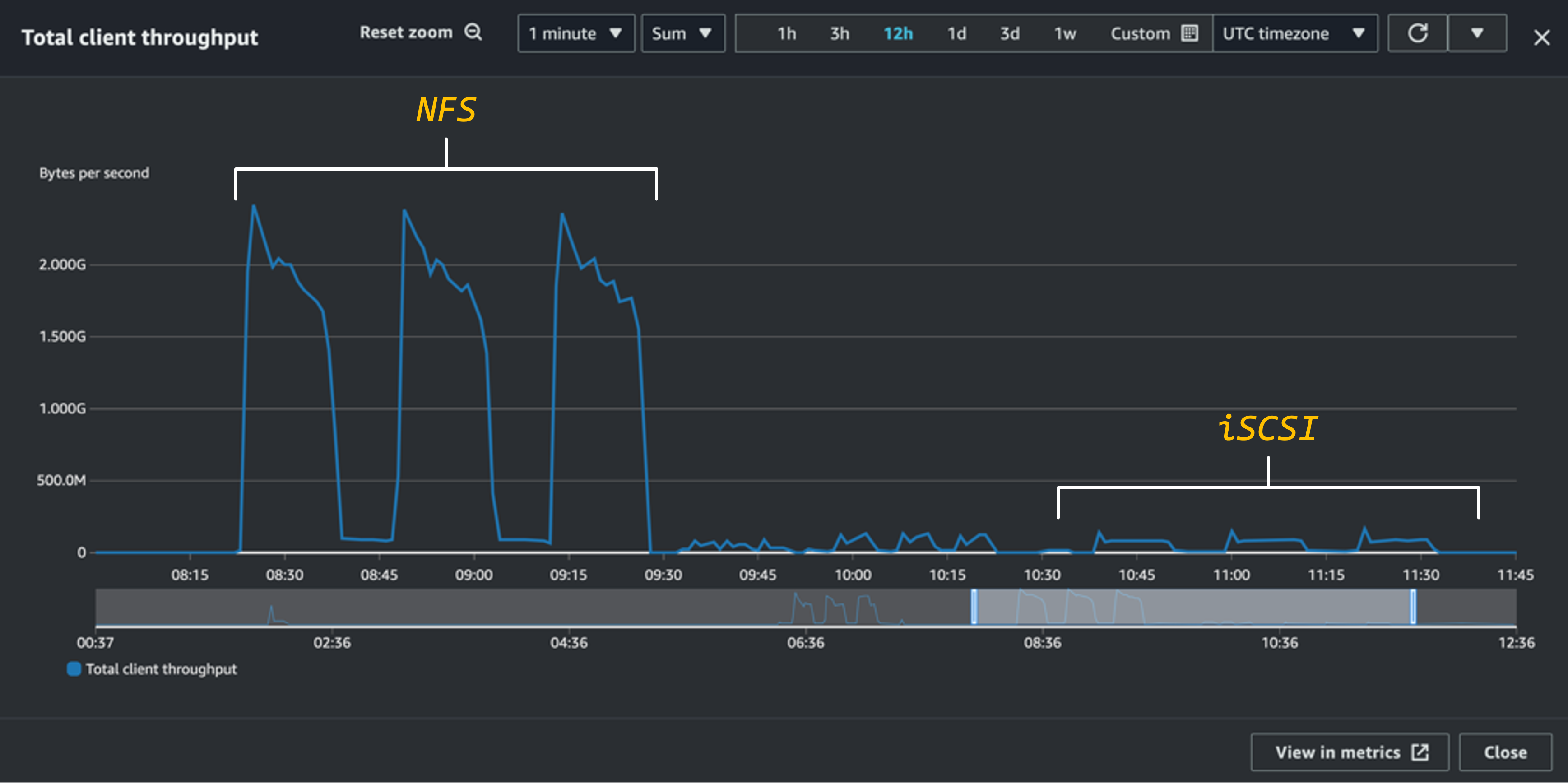
Task: Click the left handle of the range selector
Action: click(974, 607)
